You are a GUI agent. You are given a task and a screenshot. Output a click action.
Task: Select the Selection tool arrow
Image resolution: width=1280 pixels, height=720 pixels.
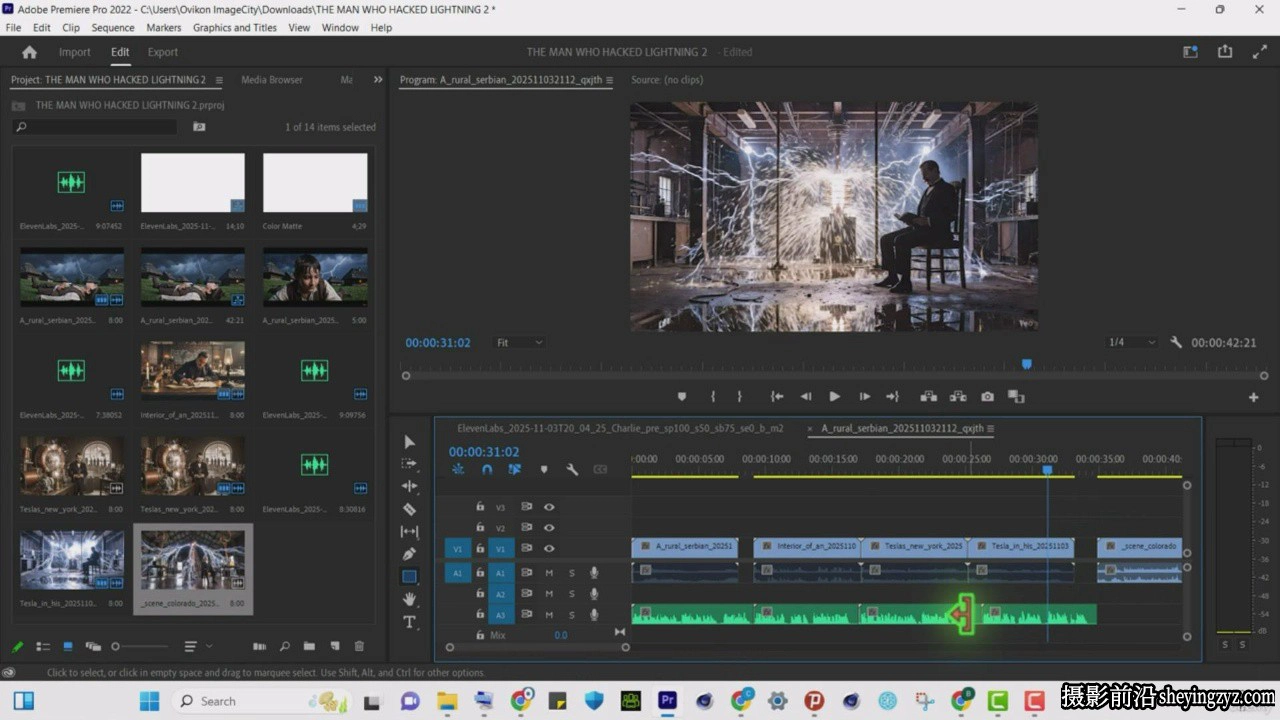409,442
